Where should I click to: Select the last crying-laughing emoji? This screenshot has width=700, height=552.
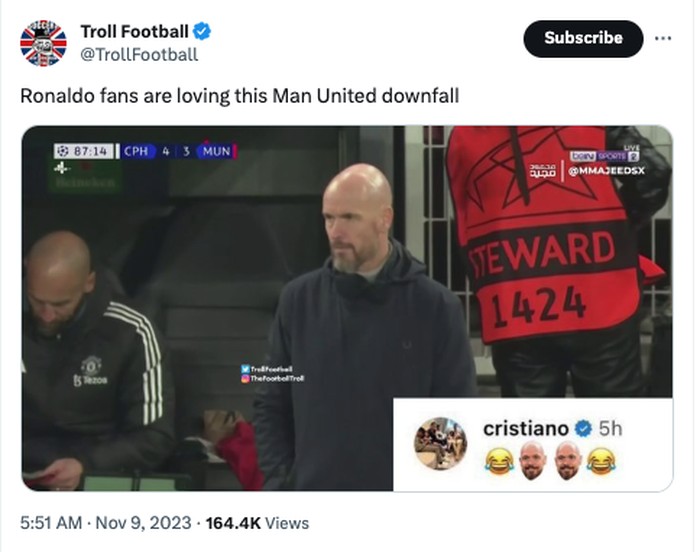[x=601, y=461]
